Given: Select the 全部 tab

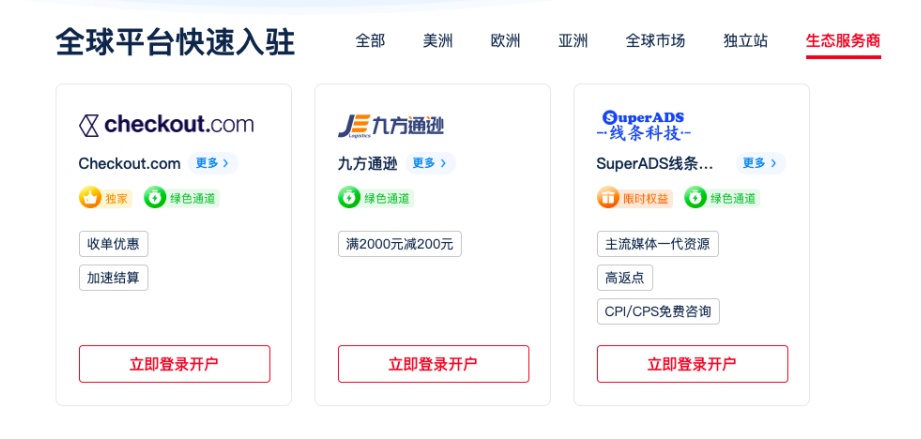Looking at the screenshot, I should pos(370,41).
